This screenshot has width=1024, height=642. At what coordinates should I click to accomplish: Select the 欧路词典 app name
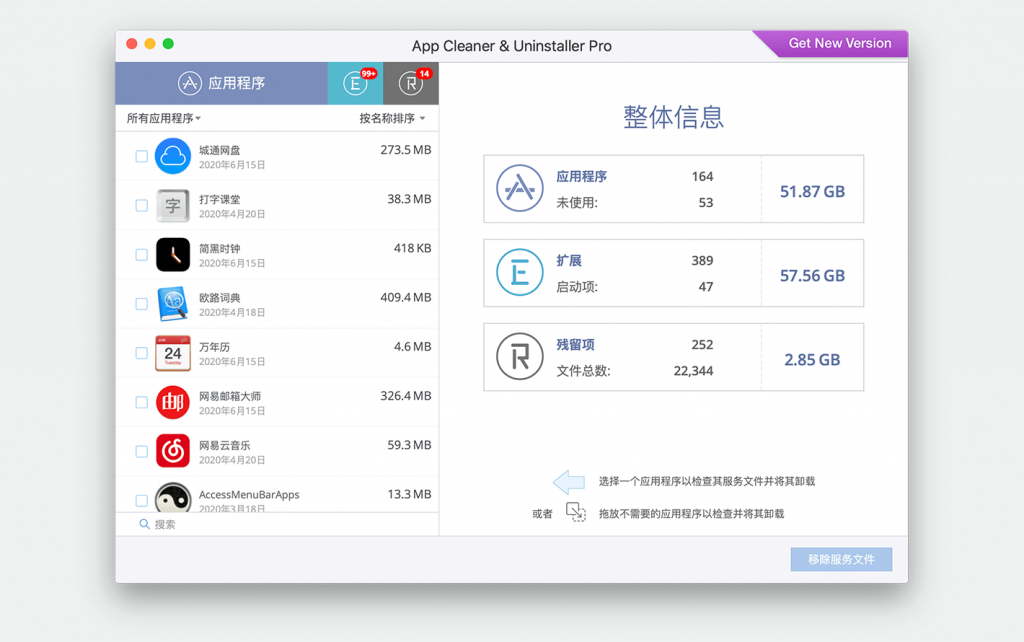[219, 298]
